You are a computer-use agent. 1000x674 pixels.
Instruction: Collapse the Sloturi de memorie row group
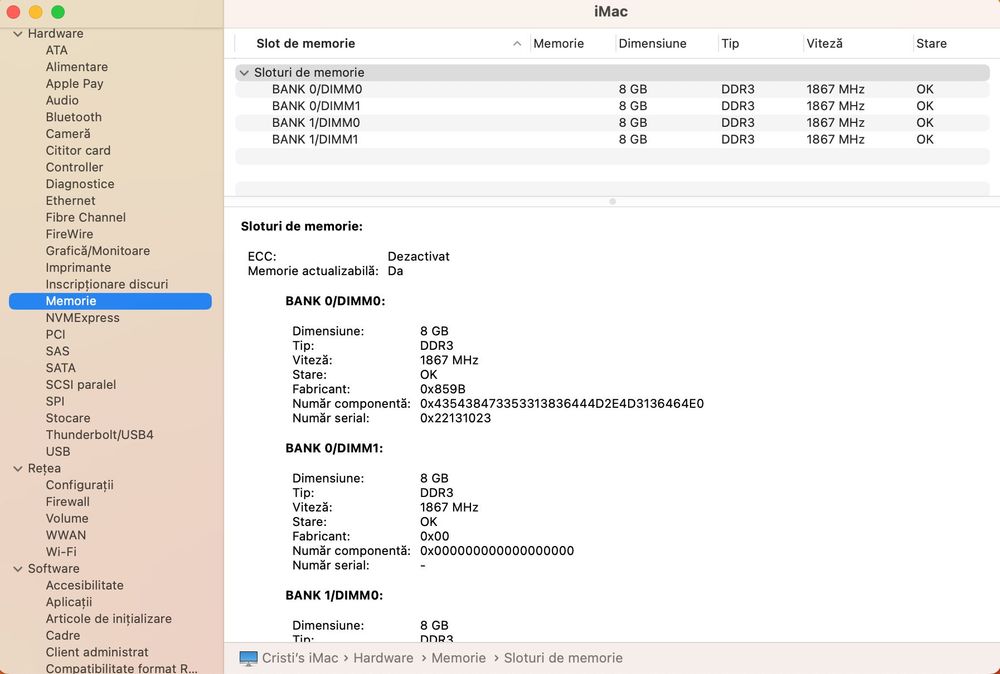[x=244, y=73]
